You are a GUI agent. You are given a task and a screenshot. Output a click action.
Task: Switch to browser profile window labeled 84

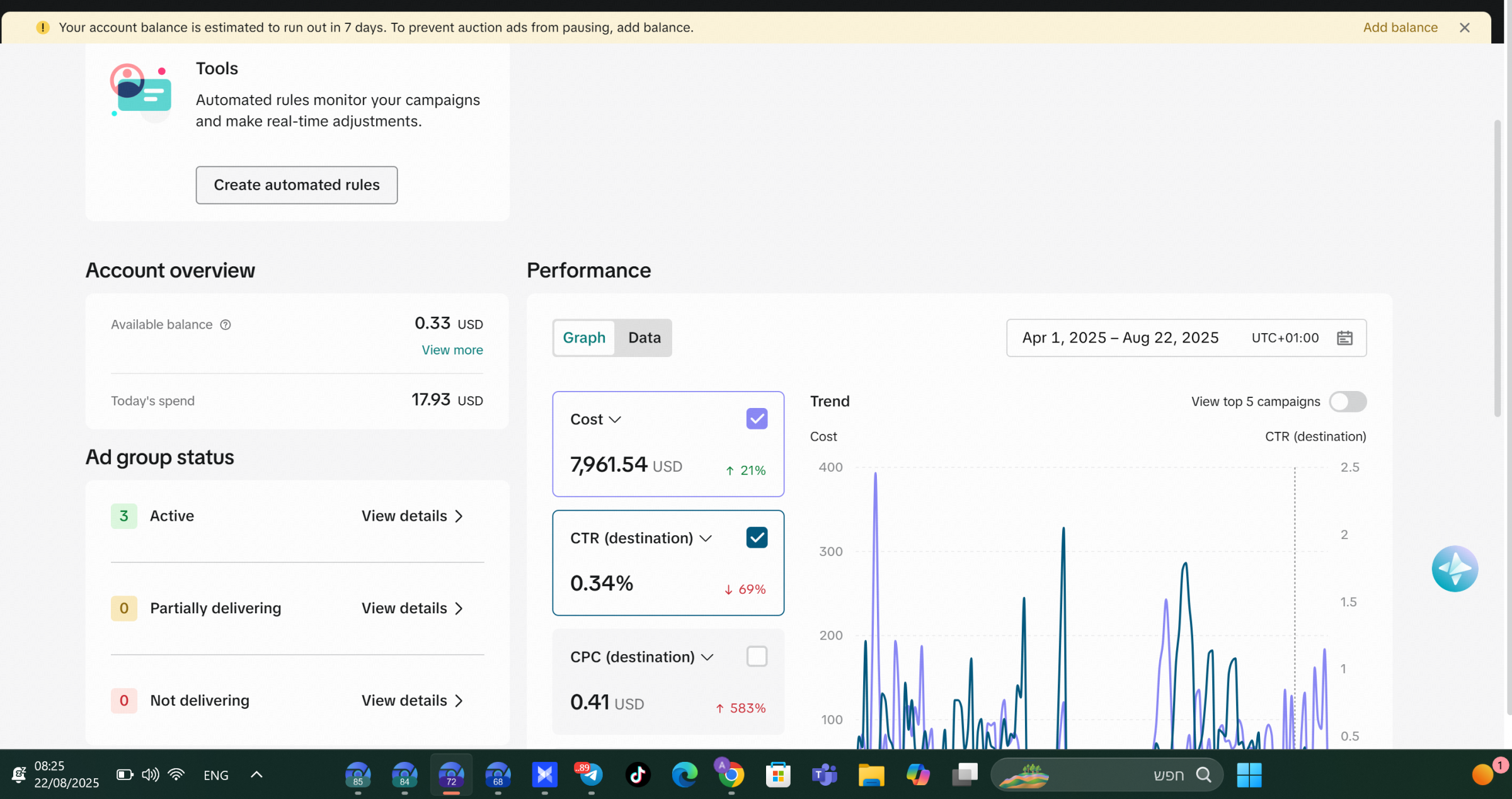pos(404,774)
